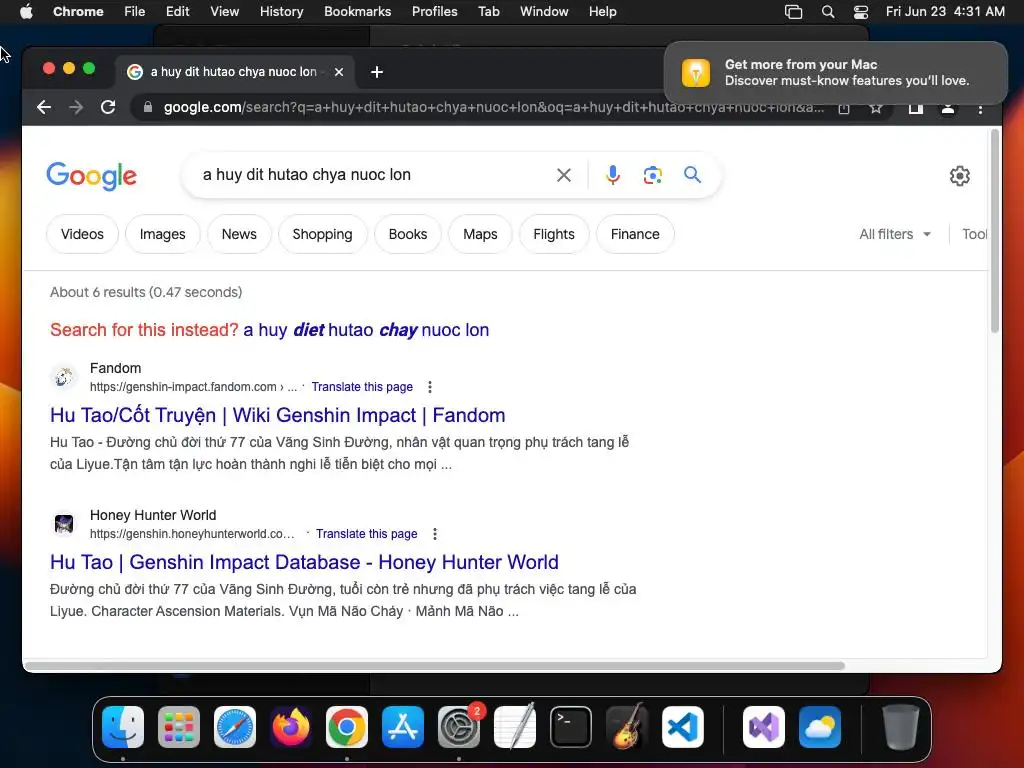Launch Safari from the dock
1024x768 pixels.
tap(235, 727)
